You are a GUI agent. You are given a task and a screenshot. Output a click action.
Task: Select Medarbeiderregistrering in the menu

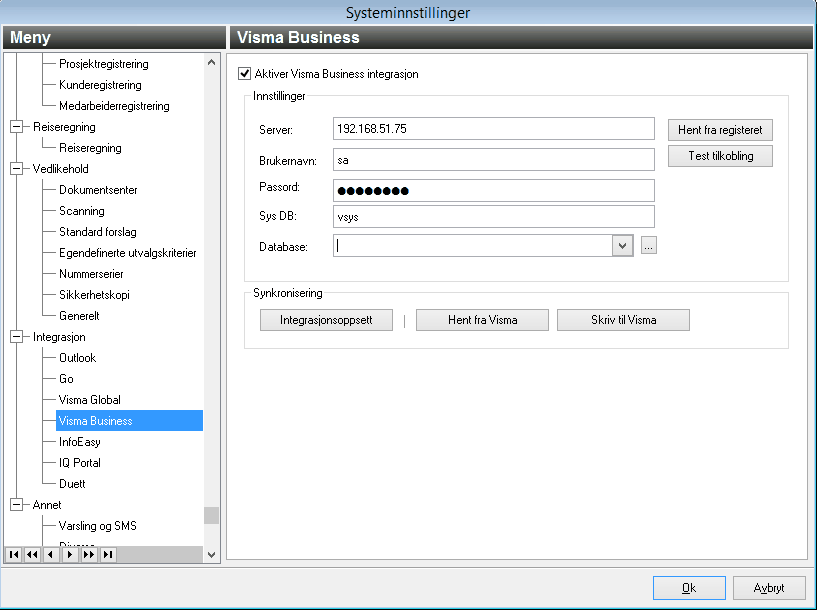[114, 106]
